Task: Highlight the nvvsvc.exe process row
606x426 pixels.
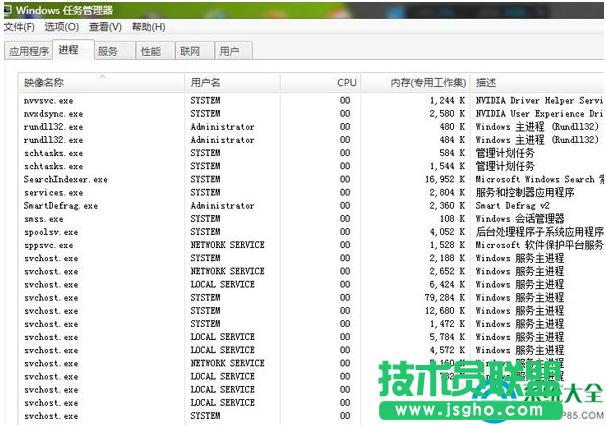Action: tap(49, 101)
